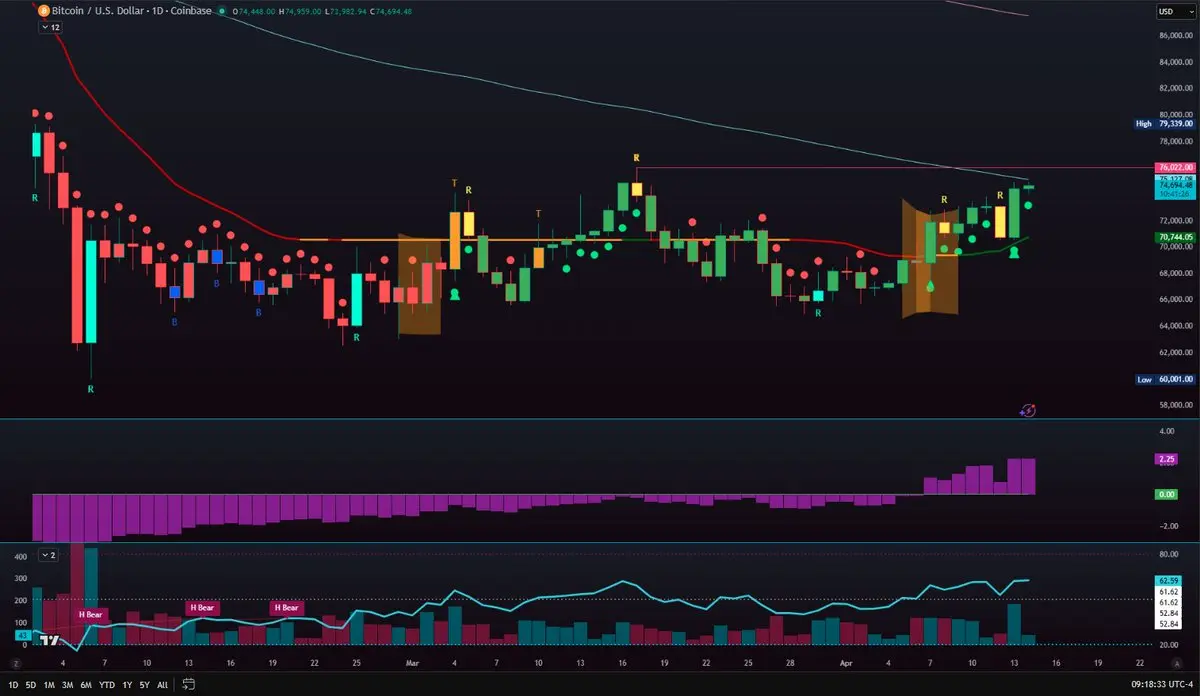Click the green 70,744.05 price label
Screen dimensions: 1200x696
1176,237
